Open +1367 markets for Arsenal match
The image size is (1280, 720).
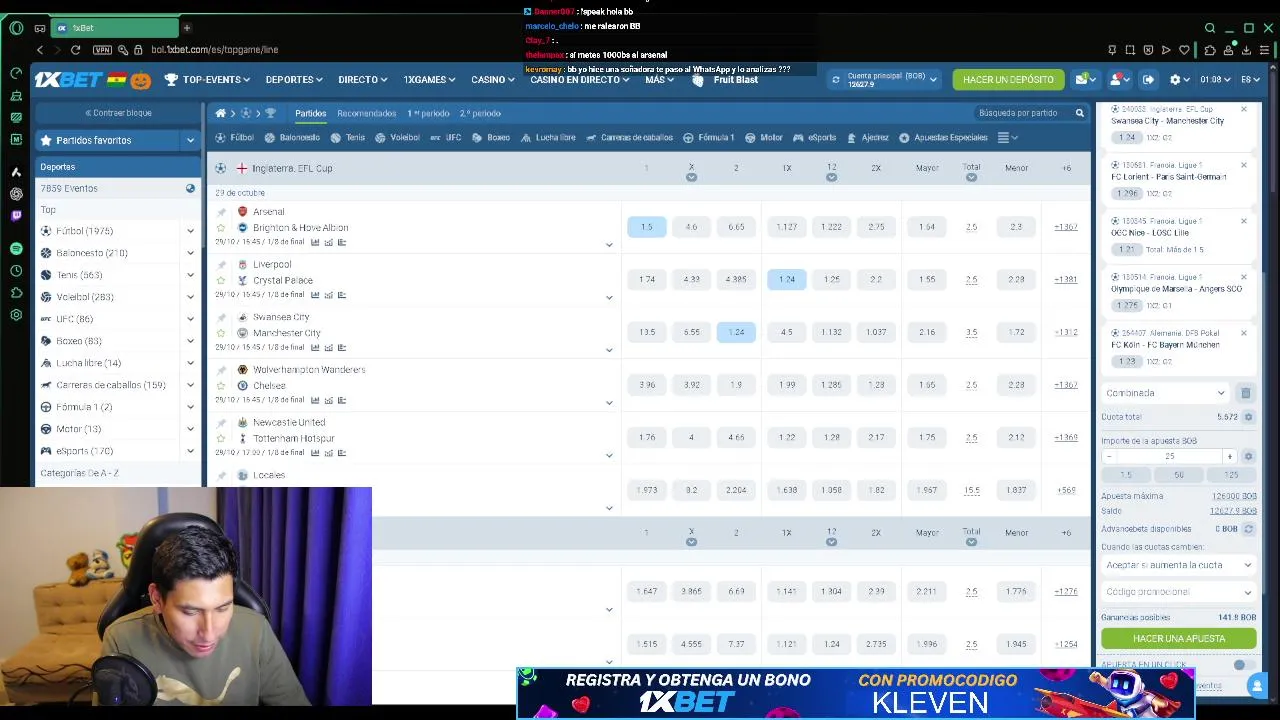tap(1066, 227)
